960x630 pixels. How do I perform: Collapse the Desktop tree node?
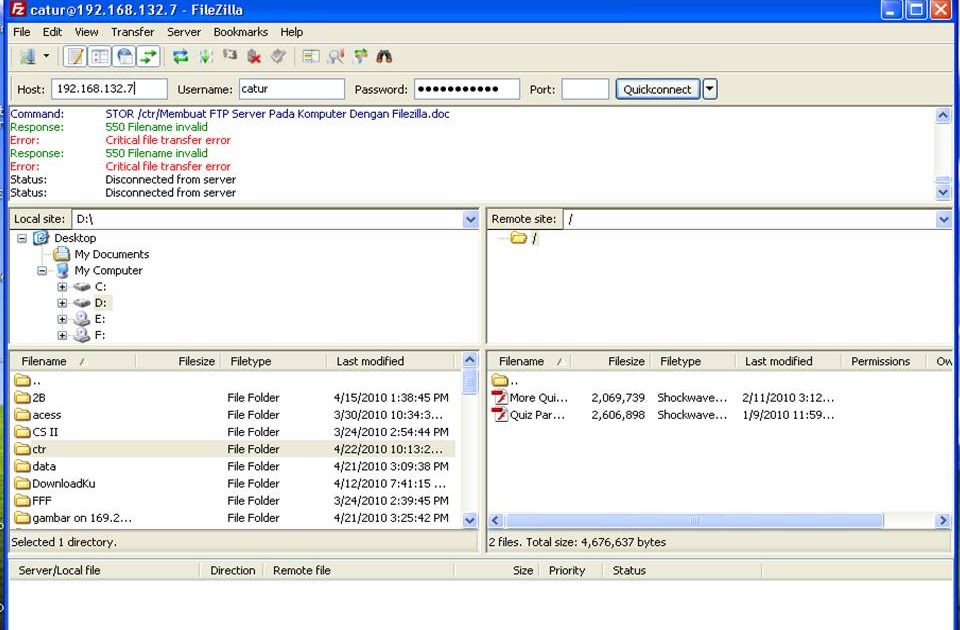pos(22,238)
